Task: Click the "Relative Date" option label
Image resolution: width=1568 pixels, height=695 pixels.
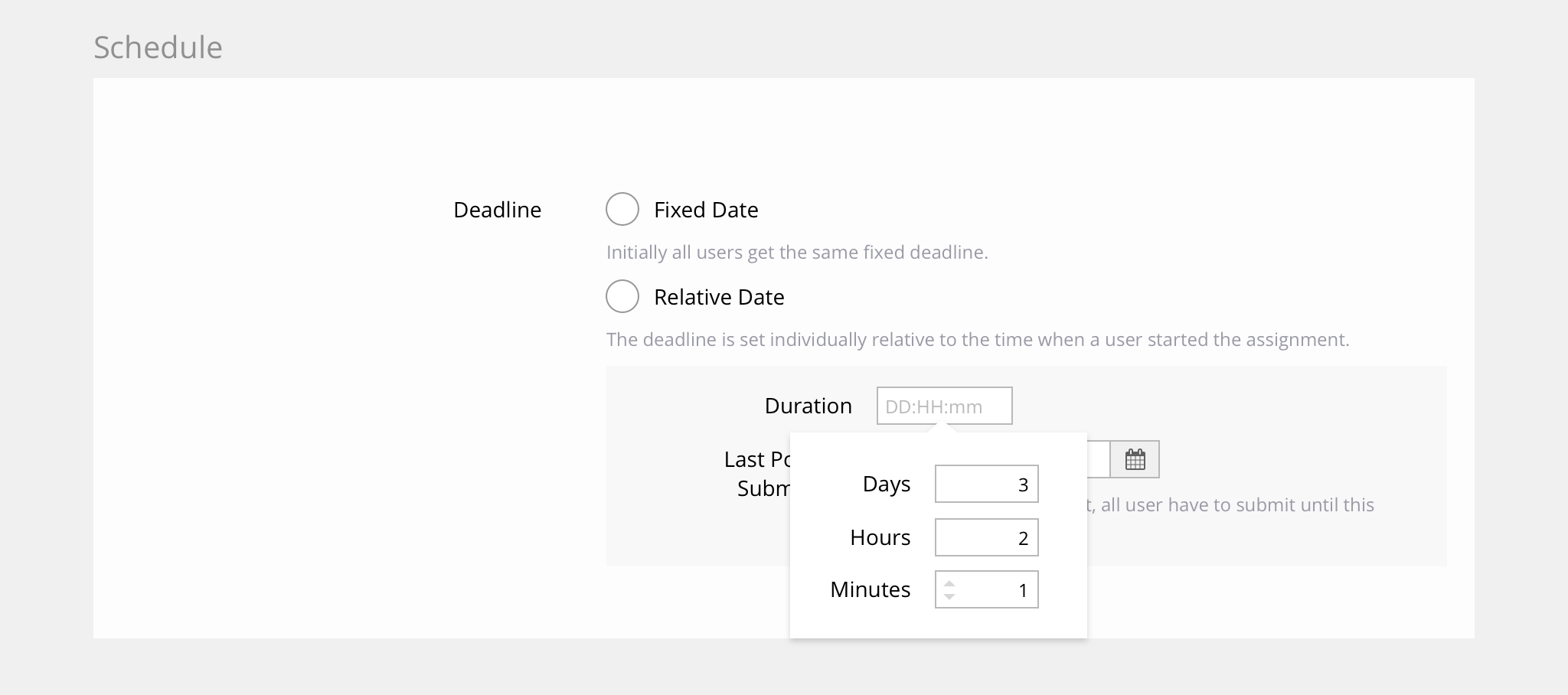Action: (719, 297)
